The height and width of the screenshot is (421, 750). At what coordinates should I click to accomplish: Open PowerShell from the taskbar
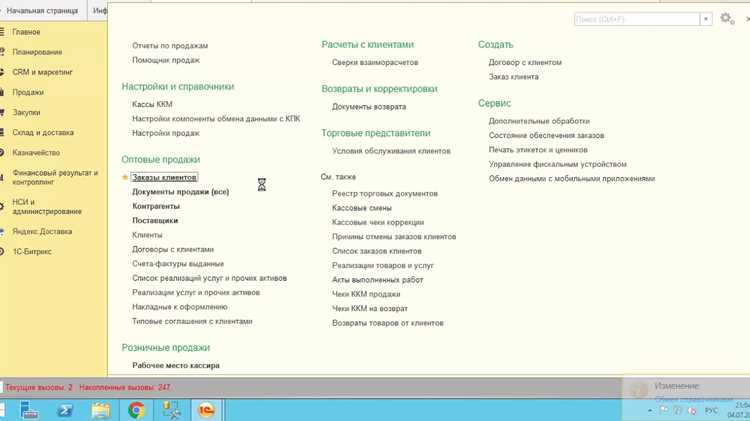point(65,410)
